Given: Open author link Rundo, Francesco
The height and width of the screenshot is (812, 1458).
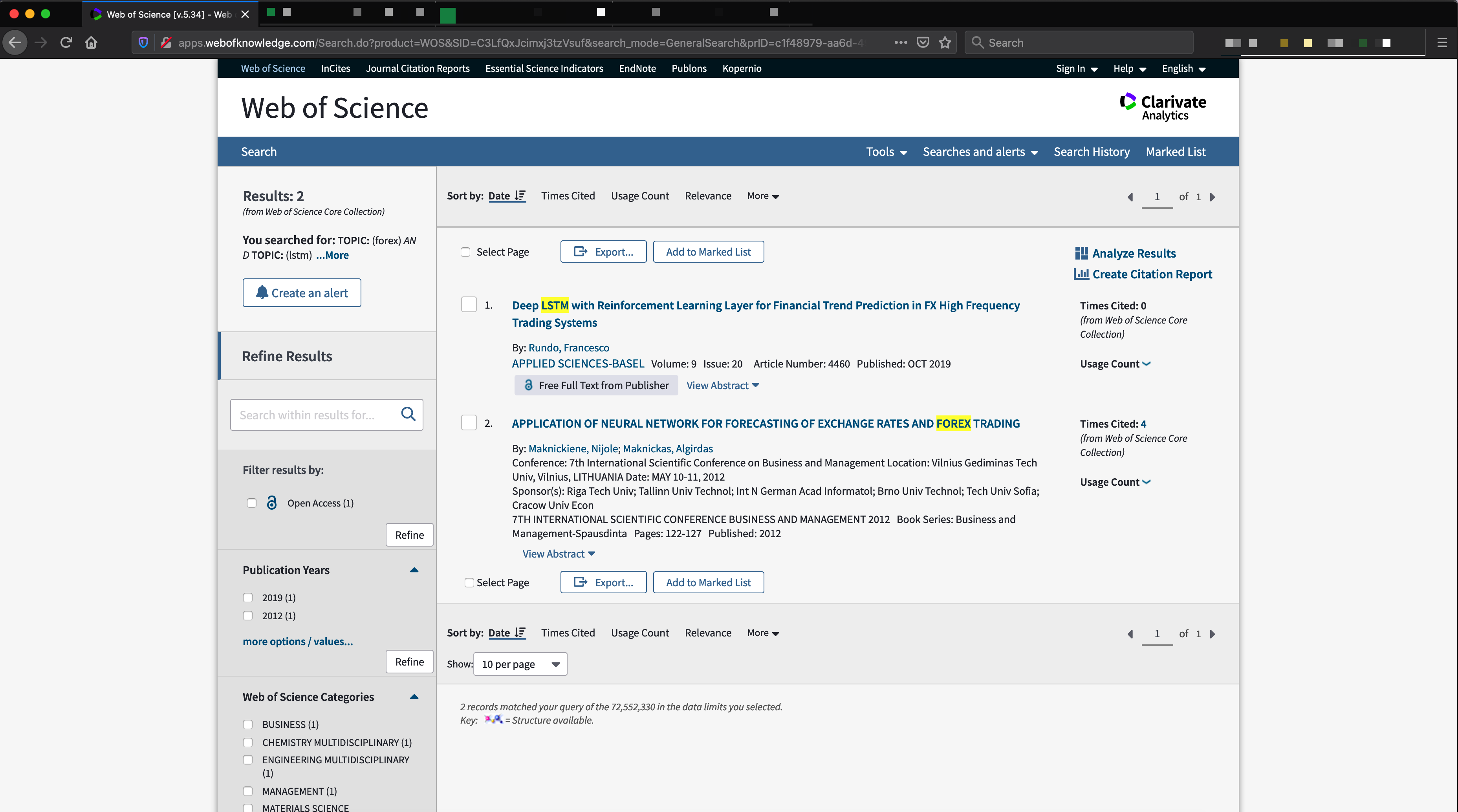Looking at the screenshot, I should (x=569, y=347).
